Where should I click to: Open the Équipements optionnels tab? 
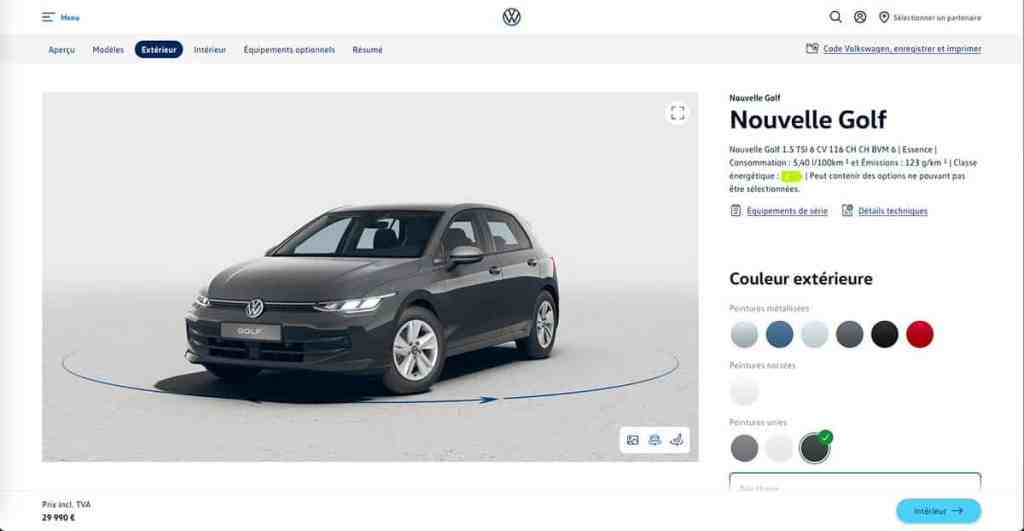[x=289, y=50]
